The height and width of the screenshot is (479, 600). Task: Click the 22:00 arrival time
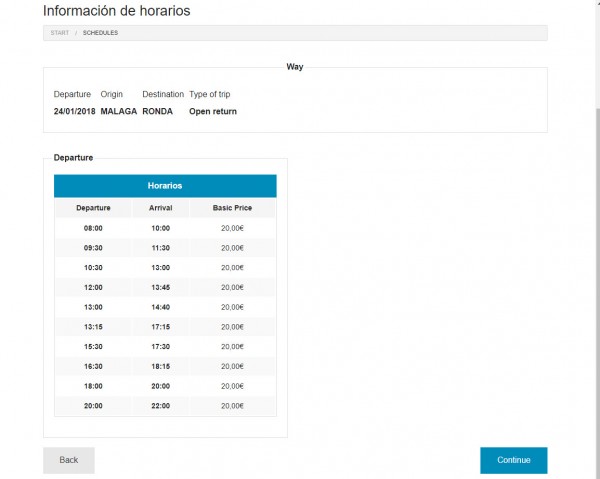coord(161,406)
